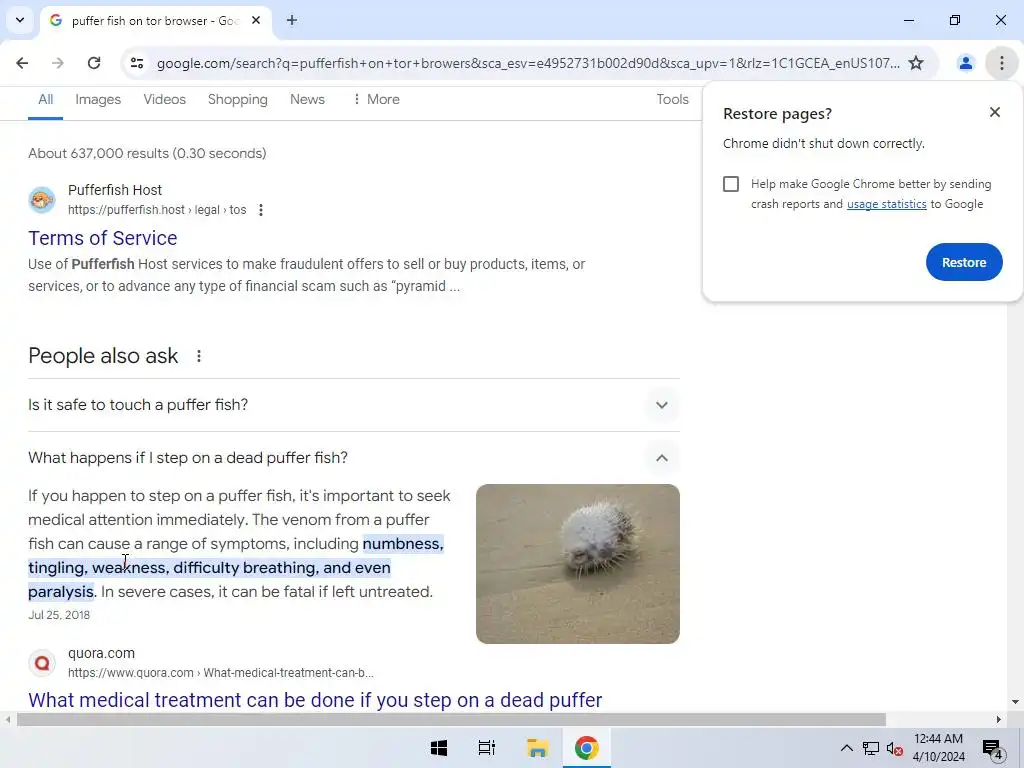
Task: Open a new tab with plus button
Action: [292, 20]
